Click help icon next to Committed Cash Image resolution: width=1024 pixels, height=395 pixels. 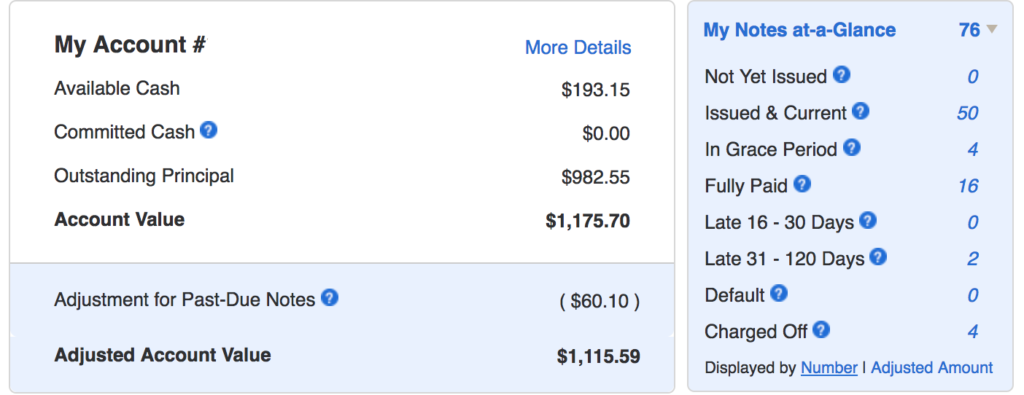pyautogui.click(x=208, y=130)
